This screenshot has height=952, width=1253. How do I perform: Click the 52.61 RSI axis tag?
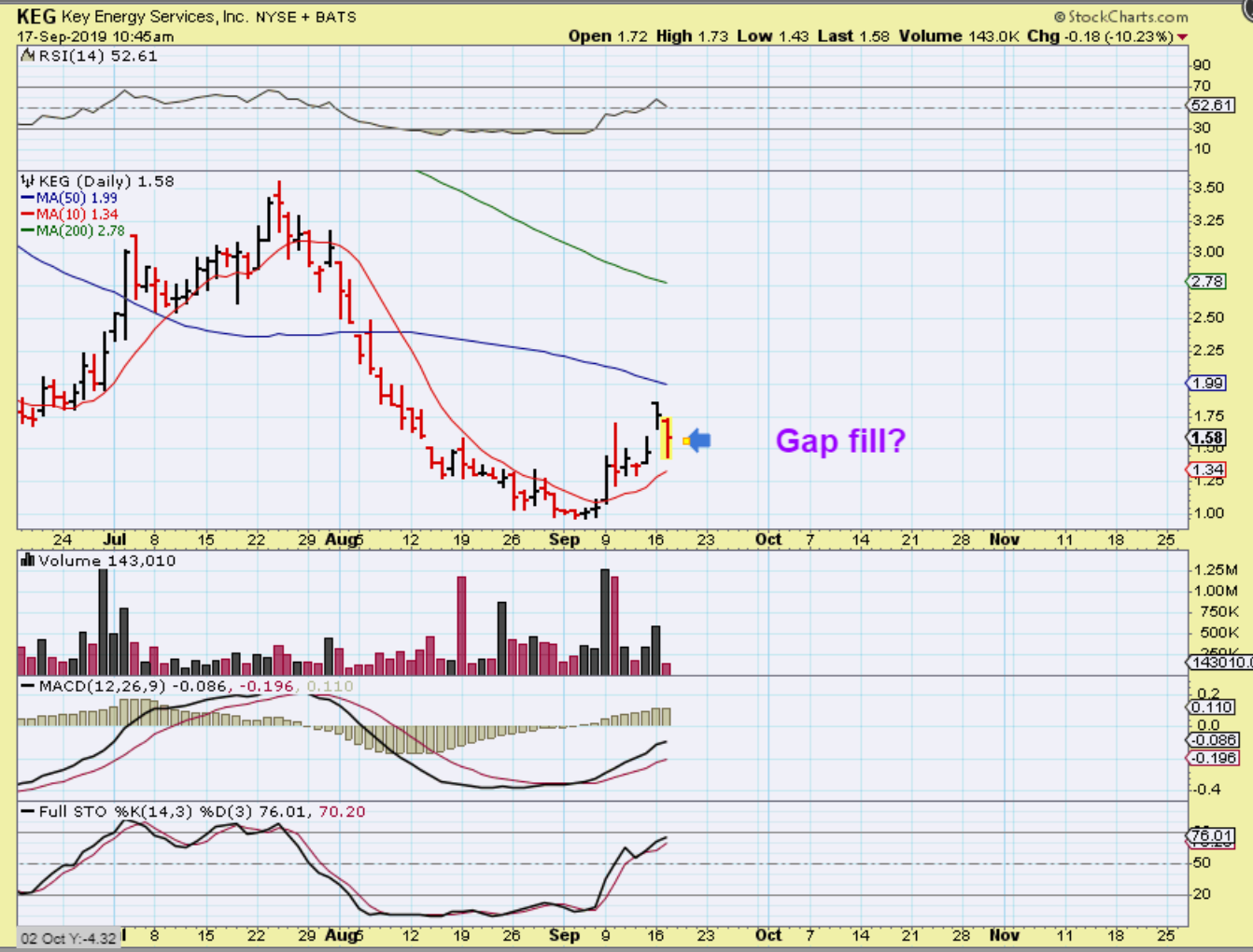(1211, 105)
